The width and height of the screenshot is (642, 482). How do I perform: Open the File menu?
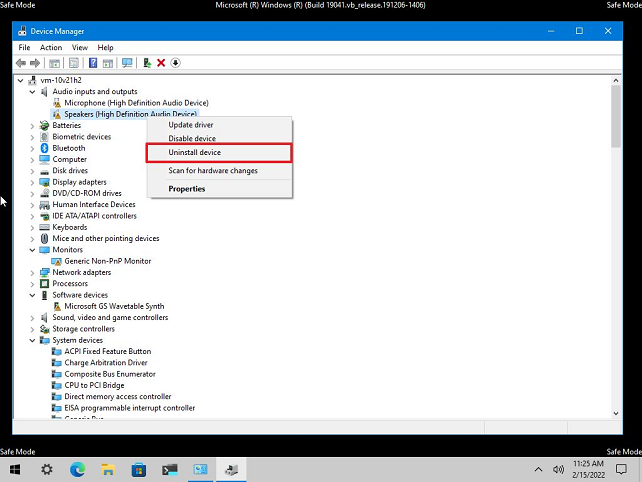tap(24, 48)
